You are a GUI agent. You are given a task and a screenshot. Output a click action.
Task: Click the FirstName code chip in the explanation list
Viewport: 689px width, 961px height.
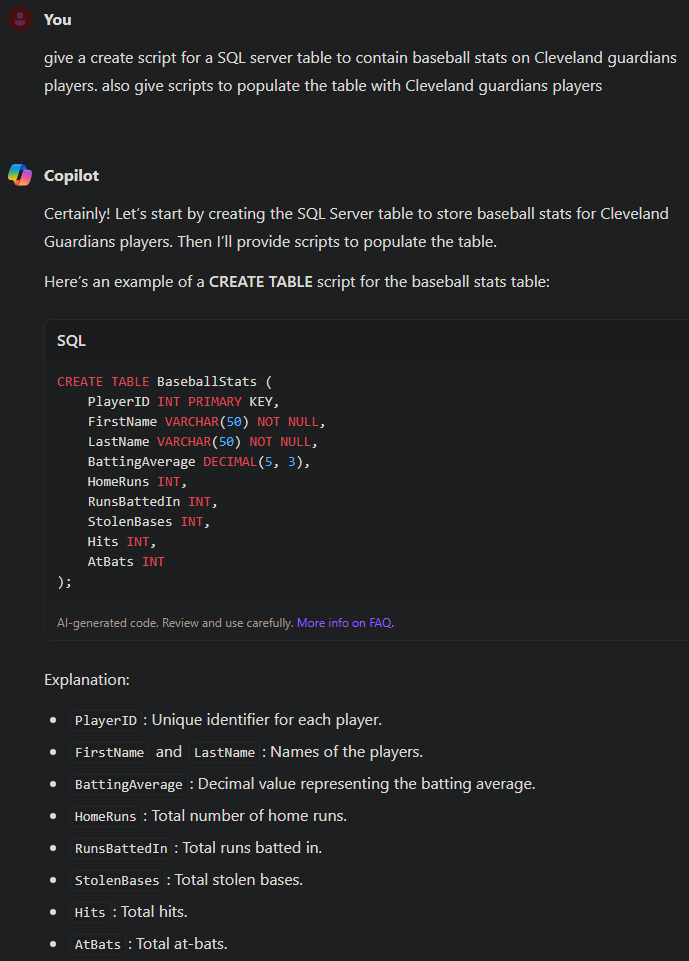pyautogui.click(x=109, y=752)
